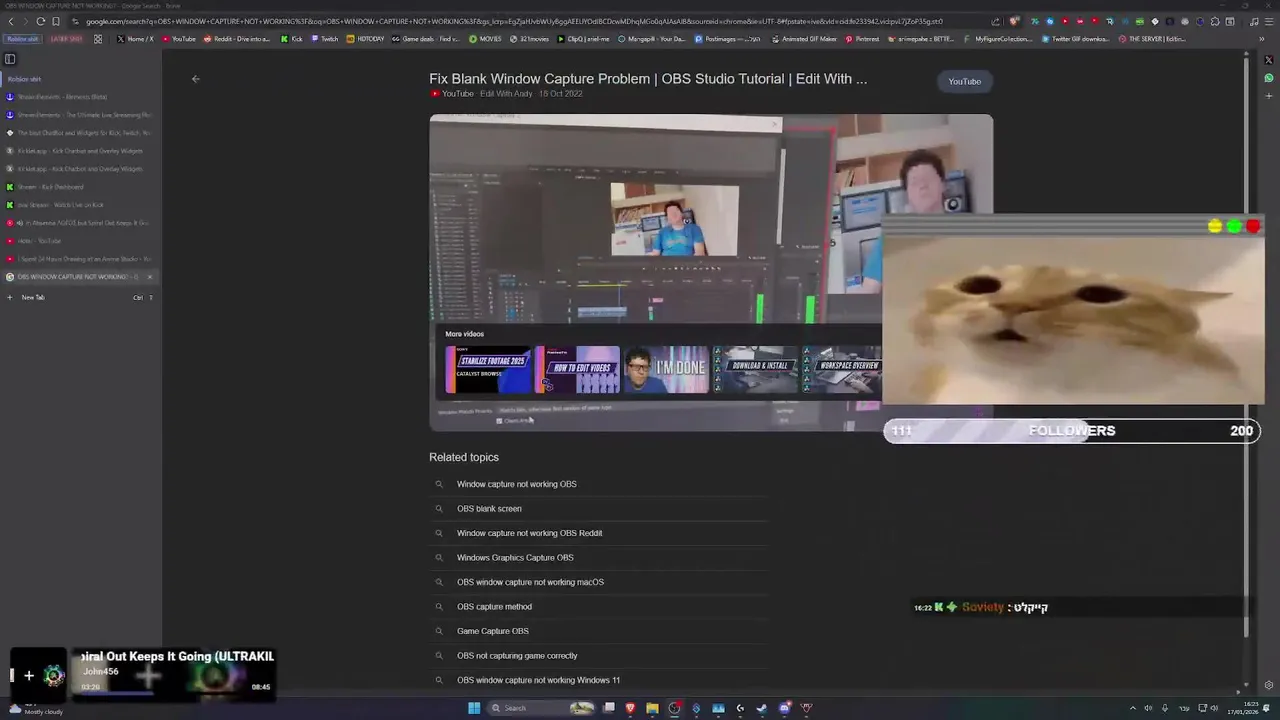The width and height of the screenshot is (1280, 720).
Task: Open the X icon in the right sidebar
Action: tap(1269, 60)
